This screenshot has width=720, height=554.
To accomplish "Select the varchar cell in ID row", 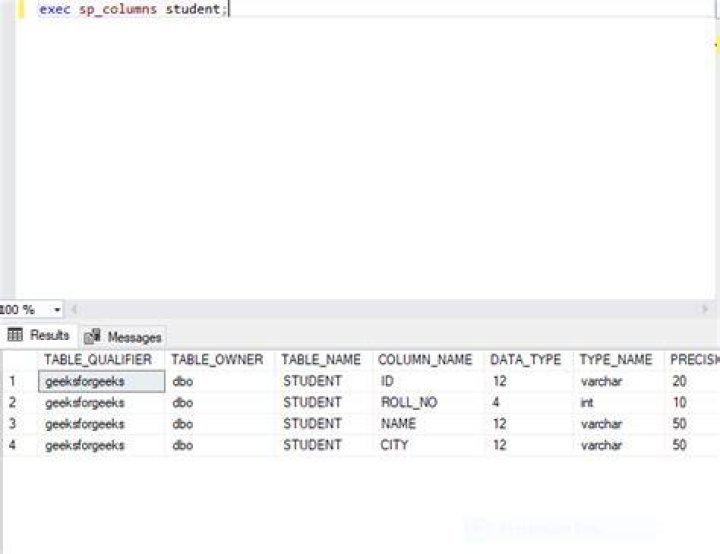I will point(619,381).
